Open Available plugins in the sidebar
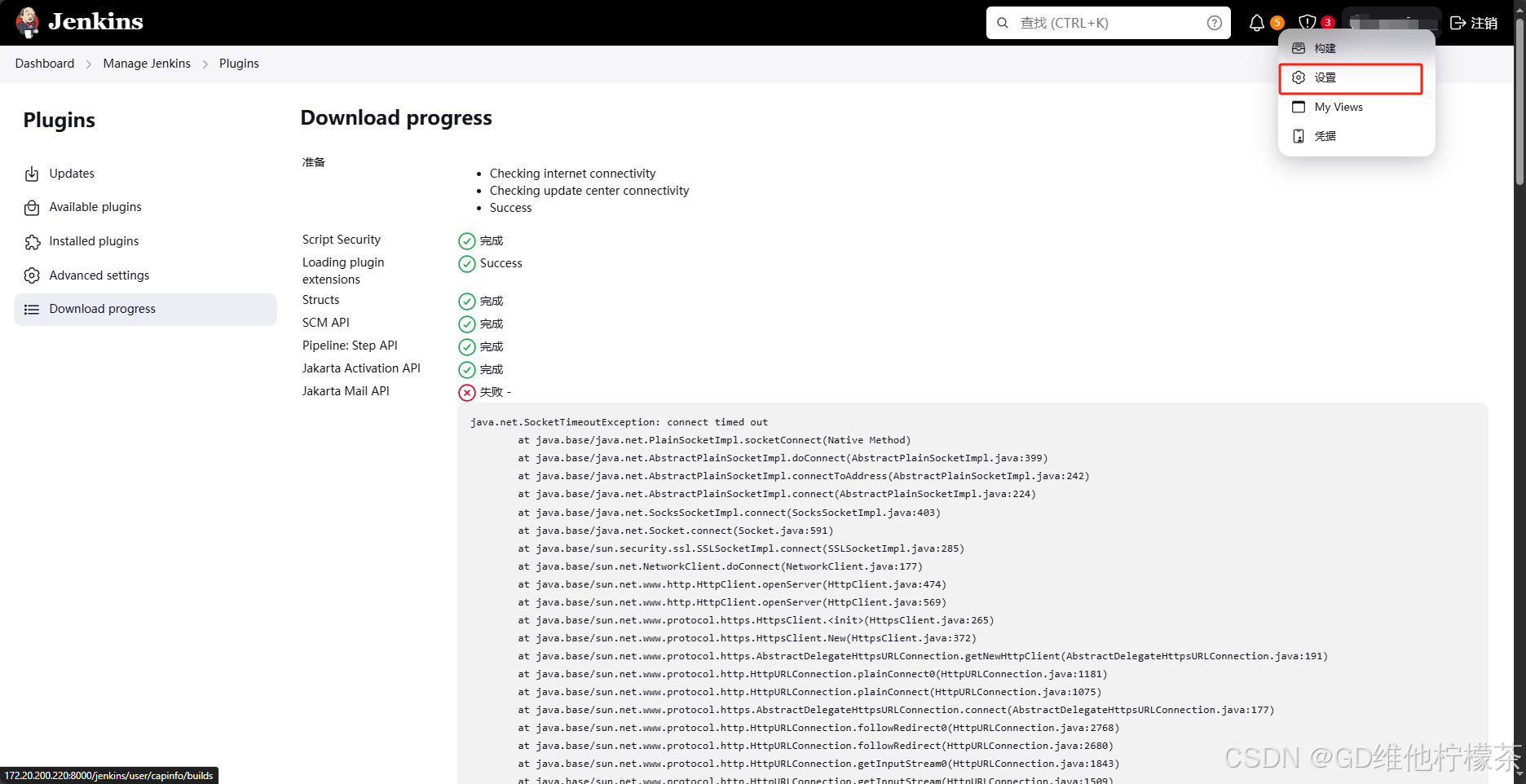Image resolution: width=1526 pixels, height=784 pixels. click(145, 207)
